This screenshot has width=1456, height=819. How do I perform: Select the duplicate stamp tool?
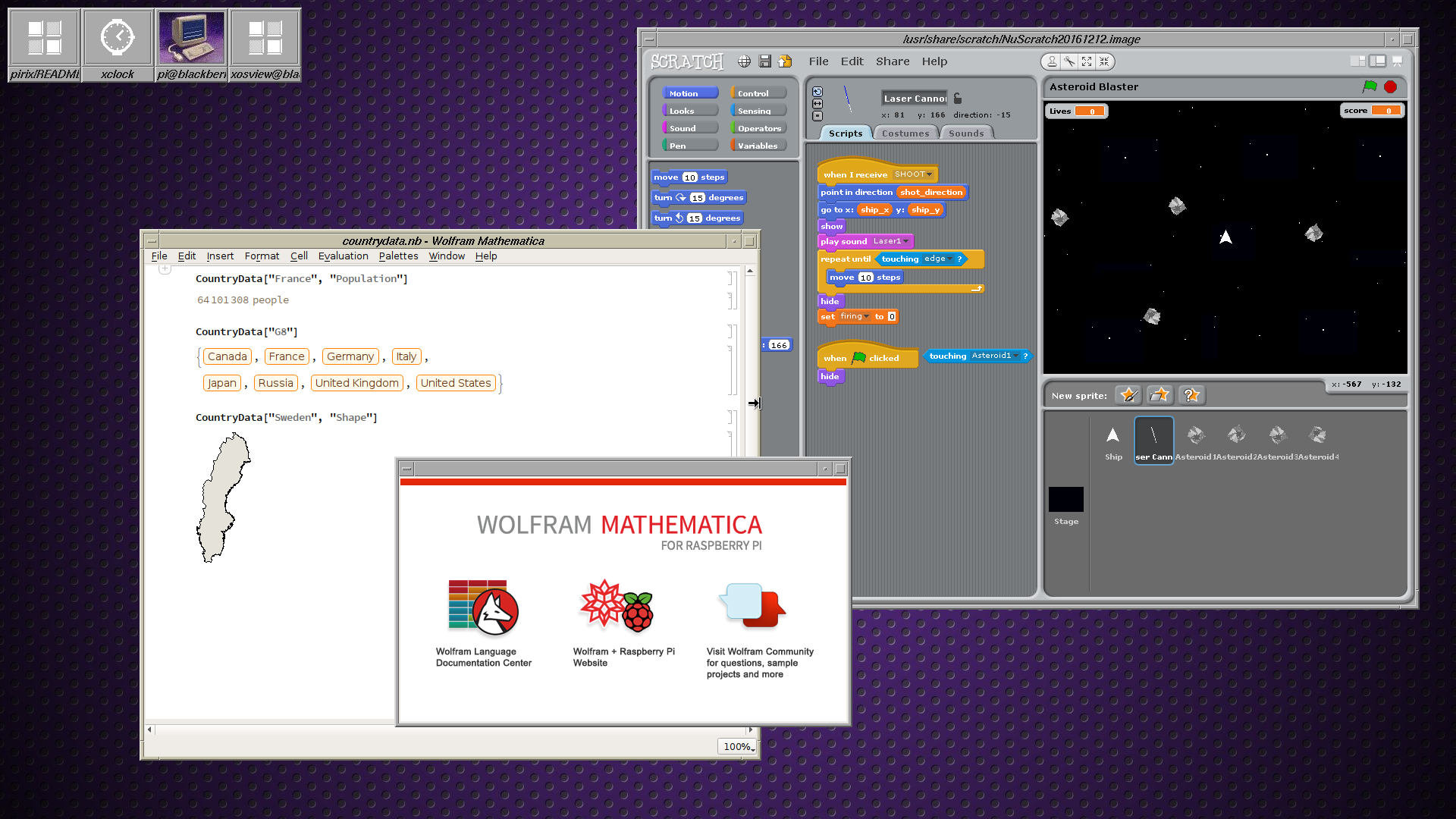click(x=1052, y=61)
